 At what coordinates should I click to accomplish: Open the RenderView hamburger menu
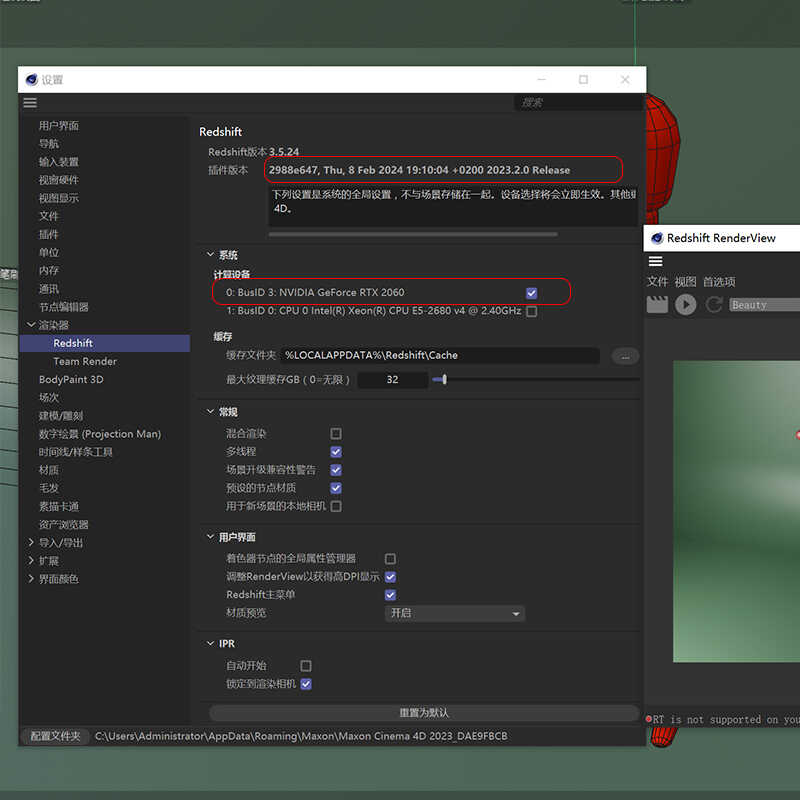(654, 261)
